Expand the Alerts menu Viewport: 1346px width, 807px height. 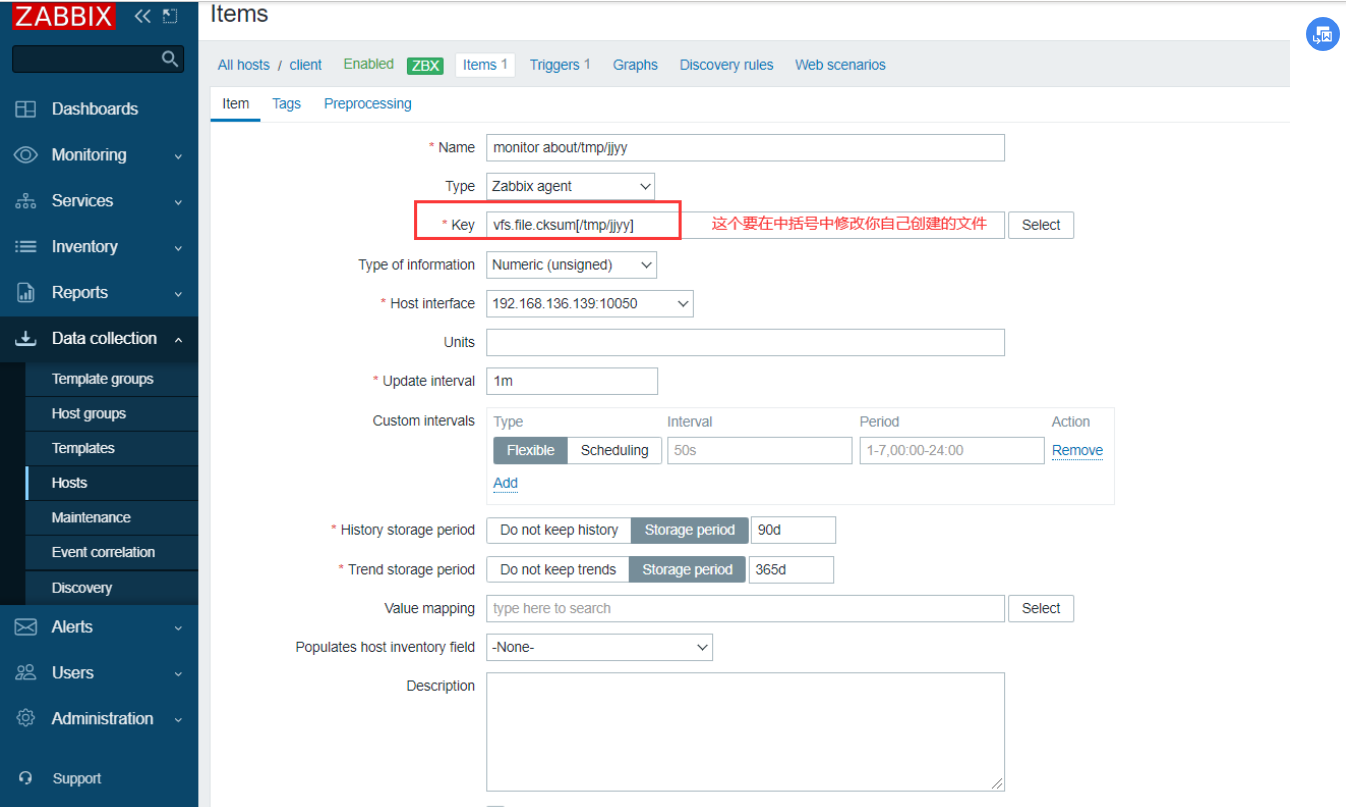point(178,628)
